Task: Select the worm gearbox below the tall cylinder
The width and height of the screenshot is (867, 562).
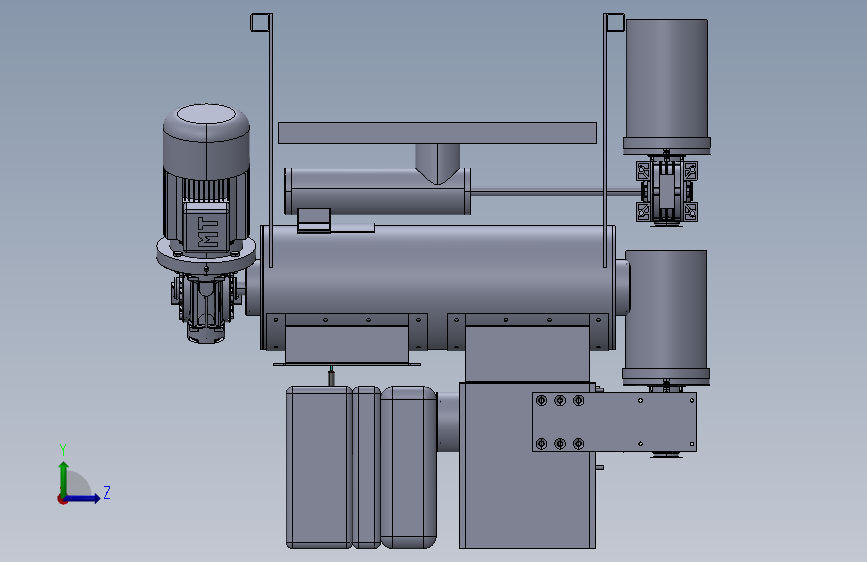Action: [666, 190]
